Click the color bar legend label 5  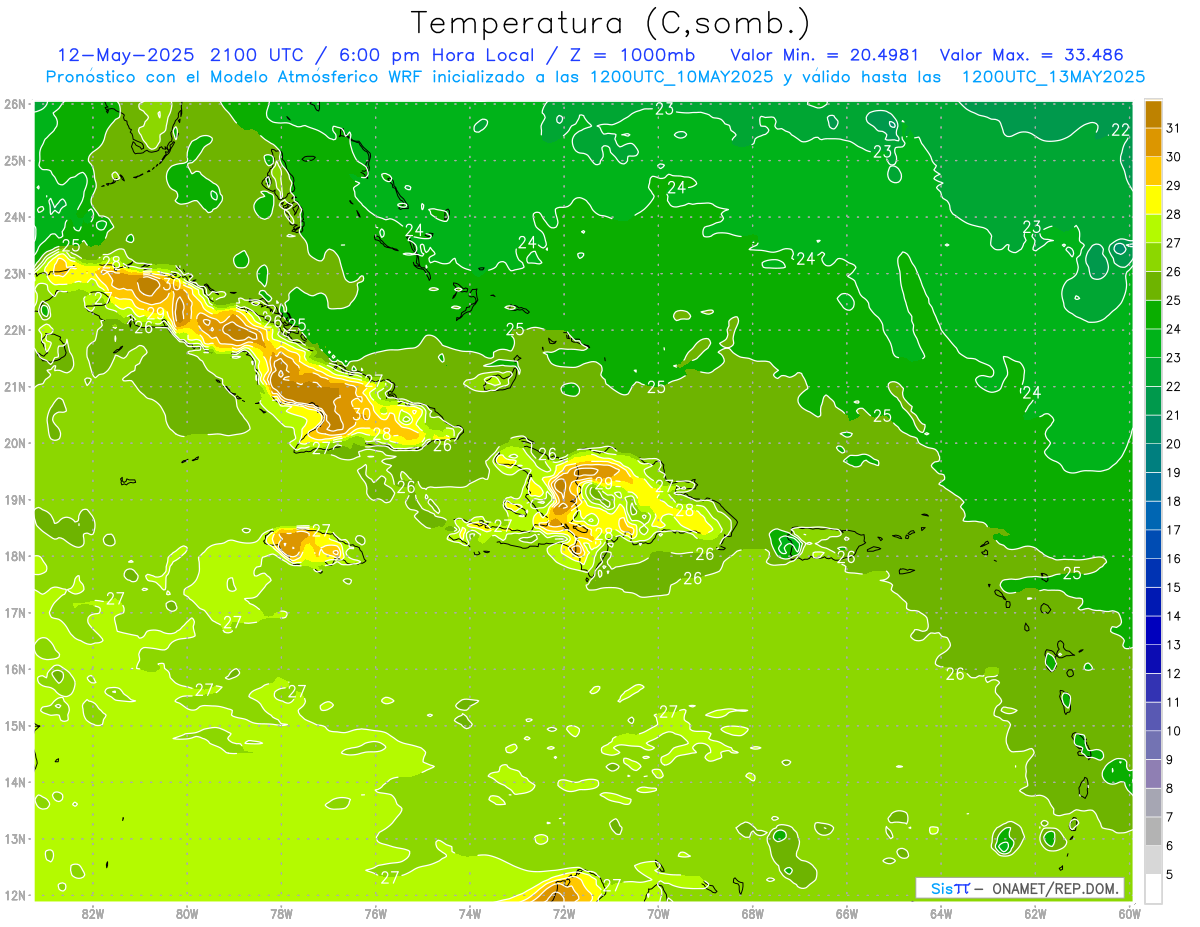click(x=1171, y=874)
